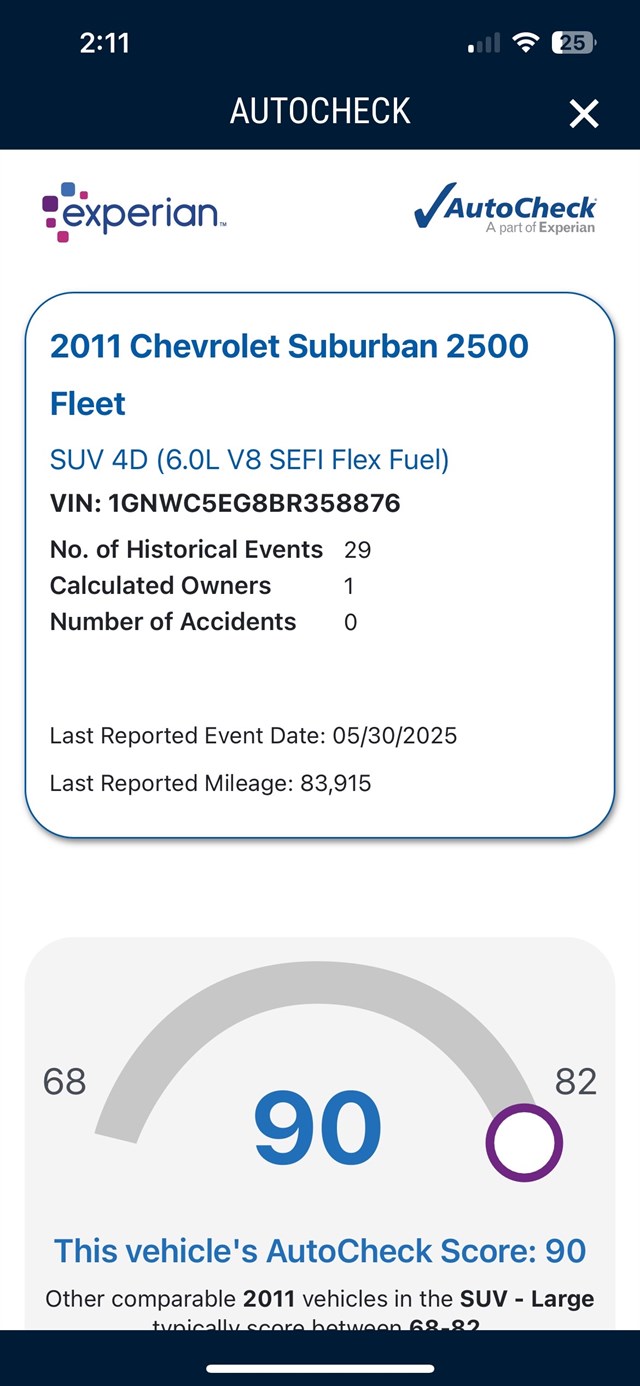Tap the Calculated Owners row
The width and height of the screenshot is (640, 1386).
[201, 585]
